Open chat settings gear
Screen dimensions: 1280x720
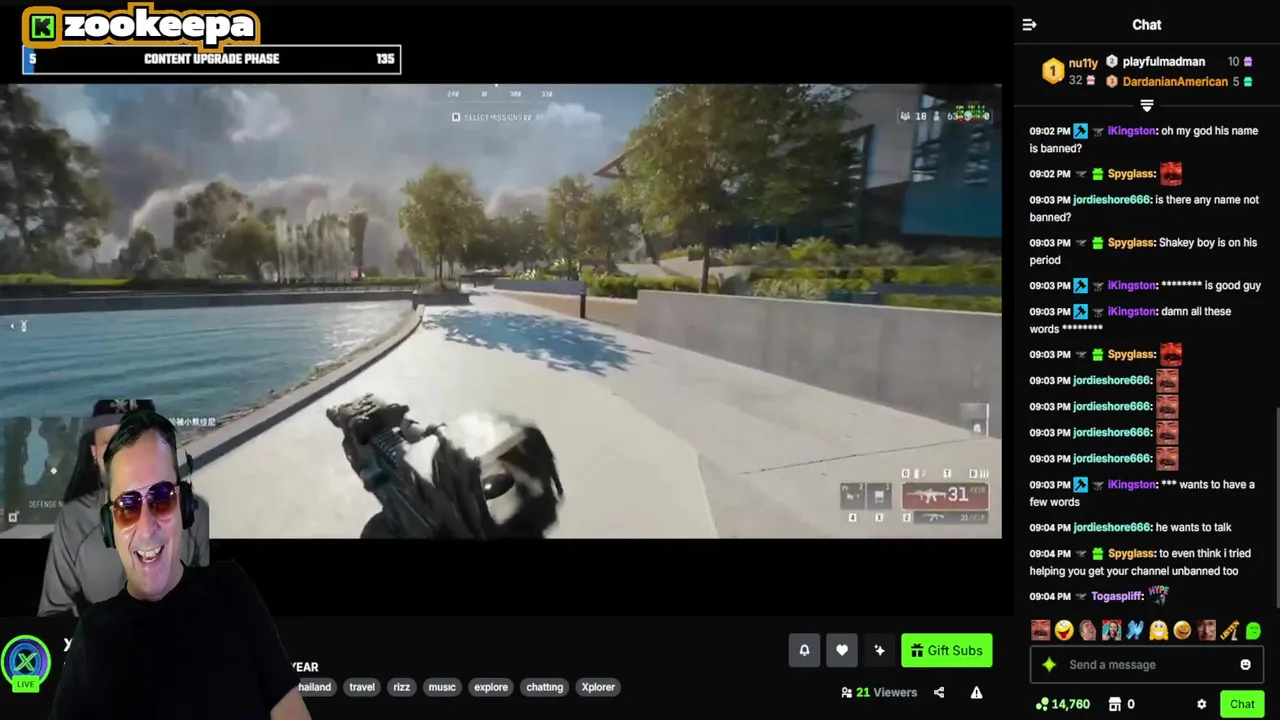click(x=1202, y=705)
